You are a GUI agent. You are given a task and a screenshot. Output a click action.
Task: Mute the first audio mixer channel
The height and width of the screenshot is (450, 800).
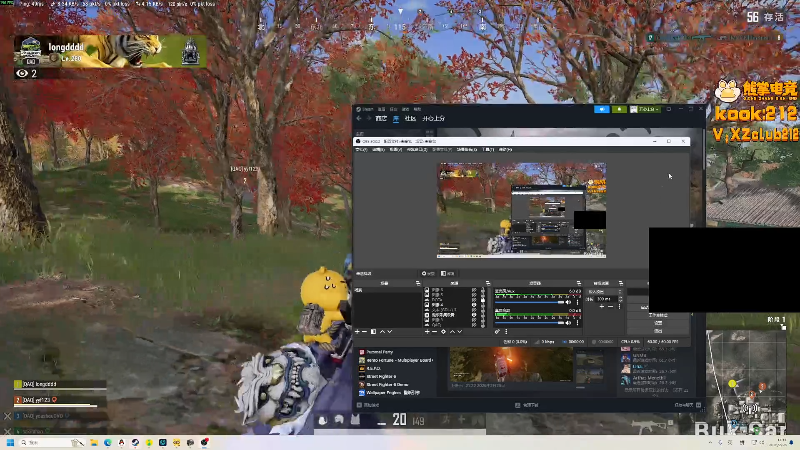568,303
